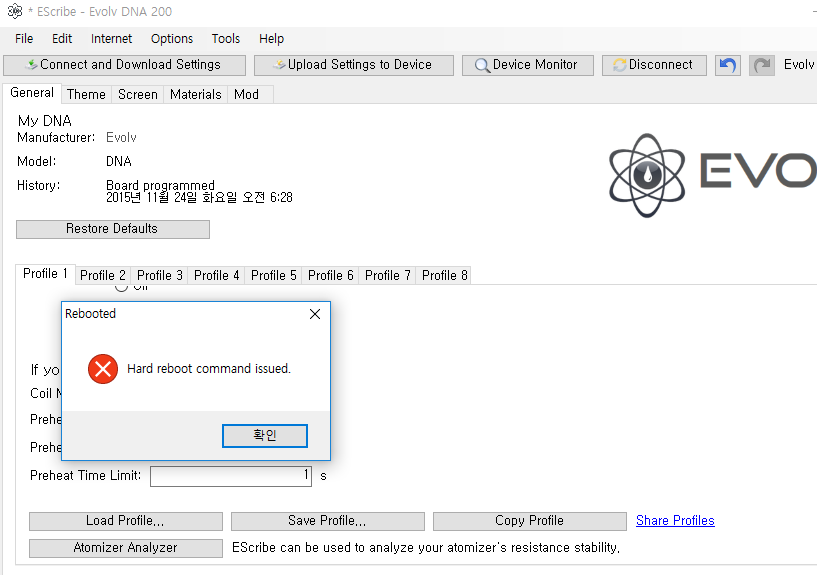
Task: Click the Save Profile... button
Action: tap(328, 521)
